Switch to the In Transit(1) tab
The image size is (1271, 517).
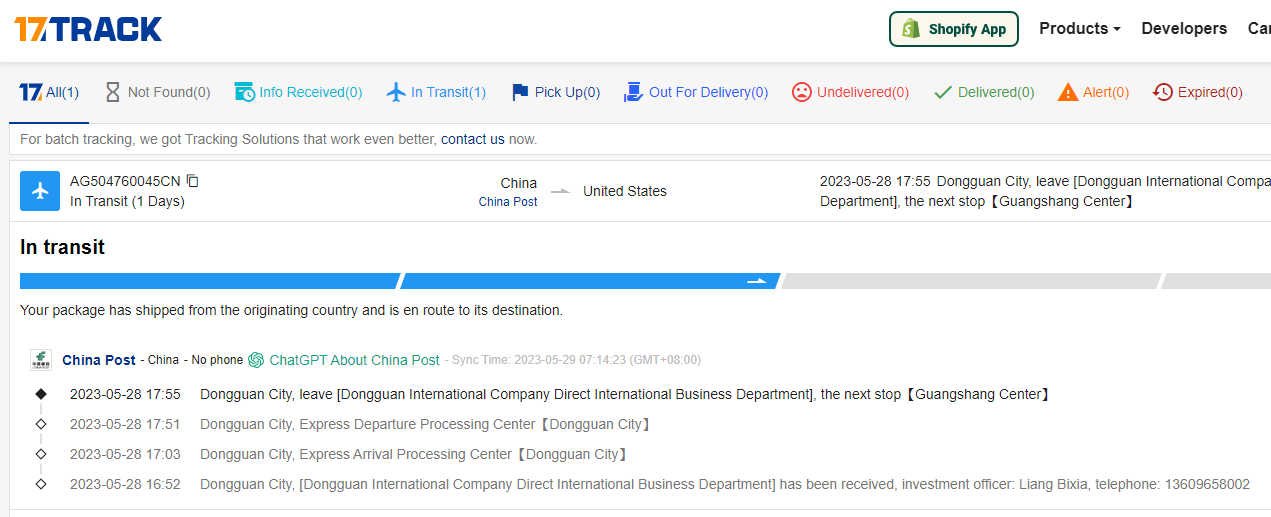[436, 92]
